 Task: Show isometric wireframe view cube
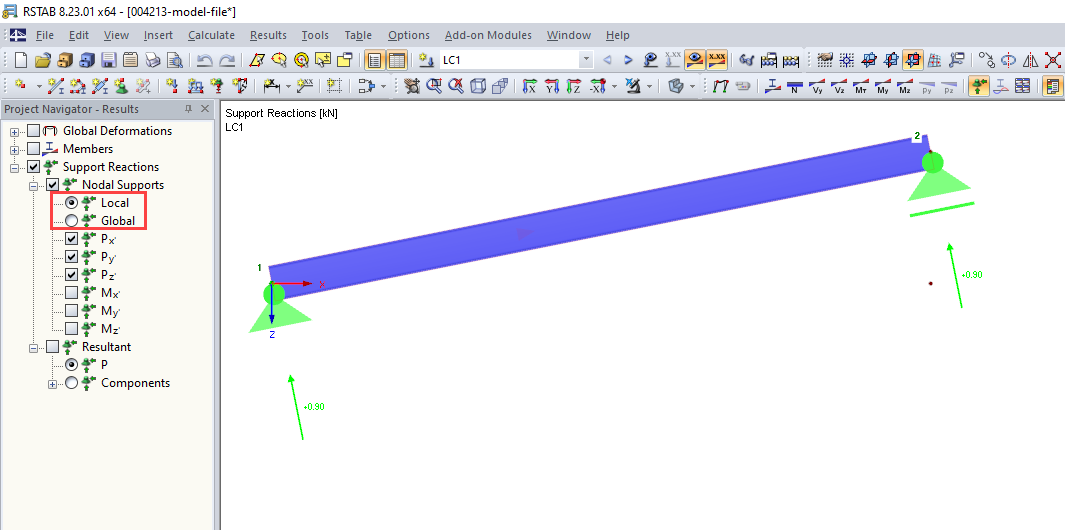pos(478,86)
